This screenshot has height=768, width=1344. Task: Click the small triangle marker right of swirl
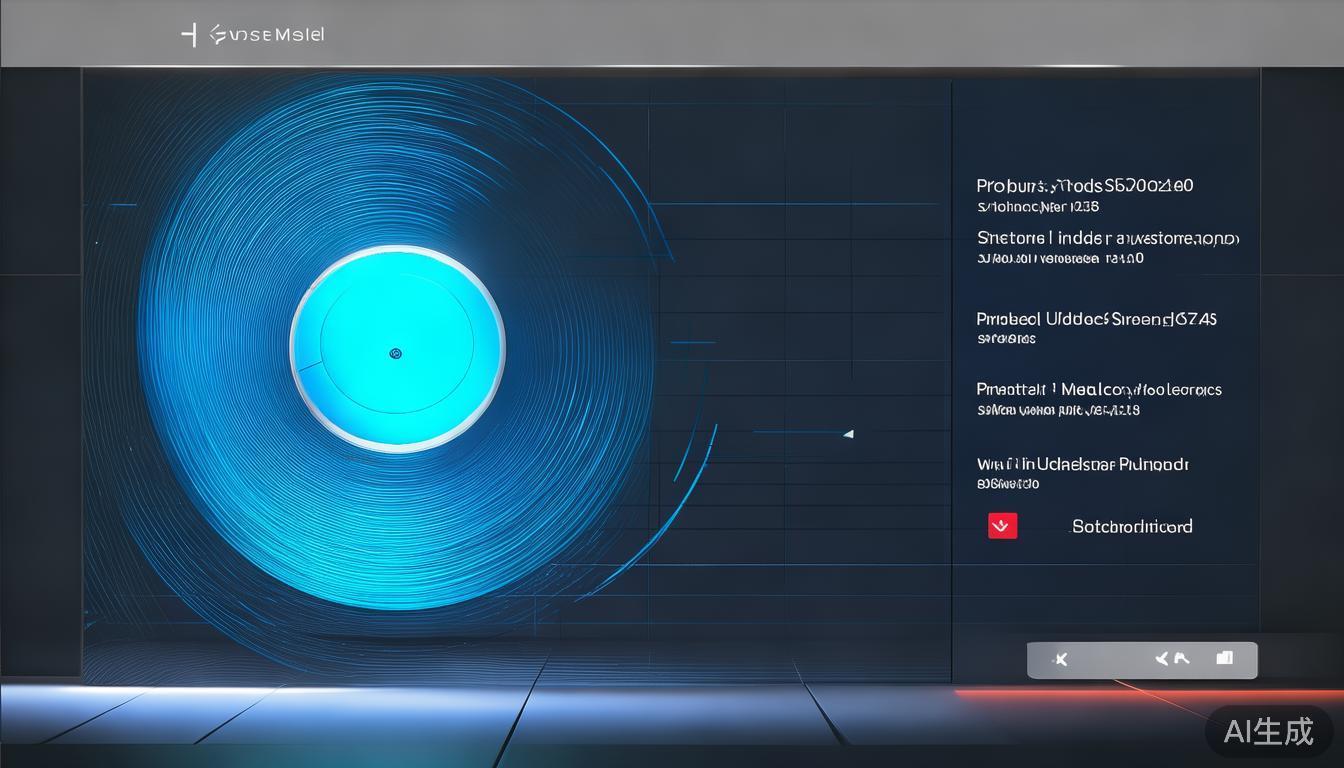point(848,434)
